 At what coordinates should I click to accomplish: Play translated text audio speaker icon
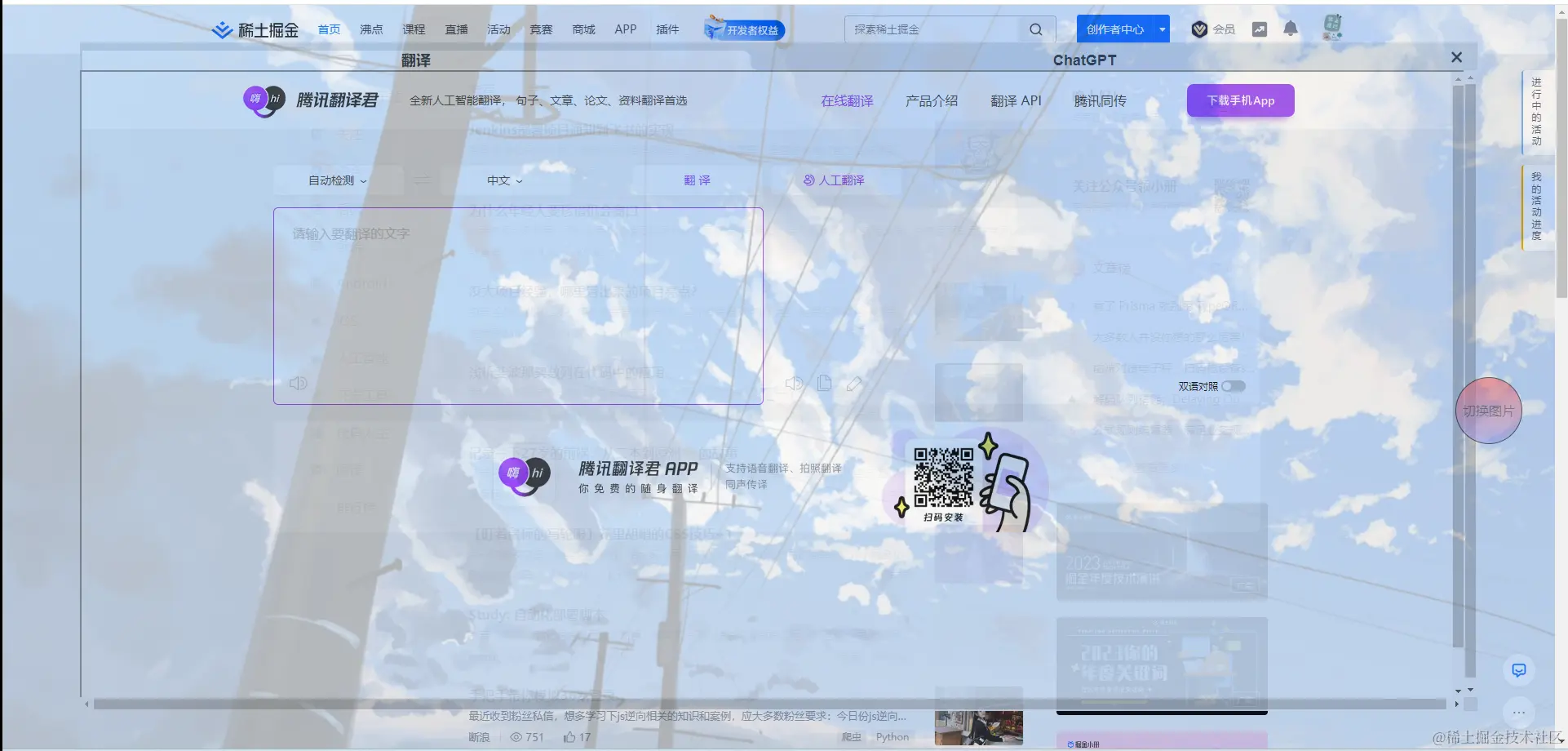tap(794, 383)
